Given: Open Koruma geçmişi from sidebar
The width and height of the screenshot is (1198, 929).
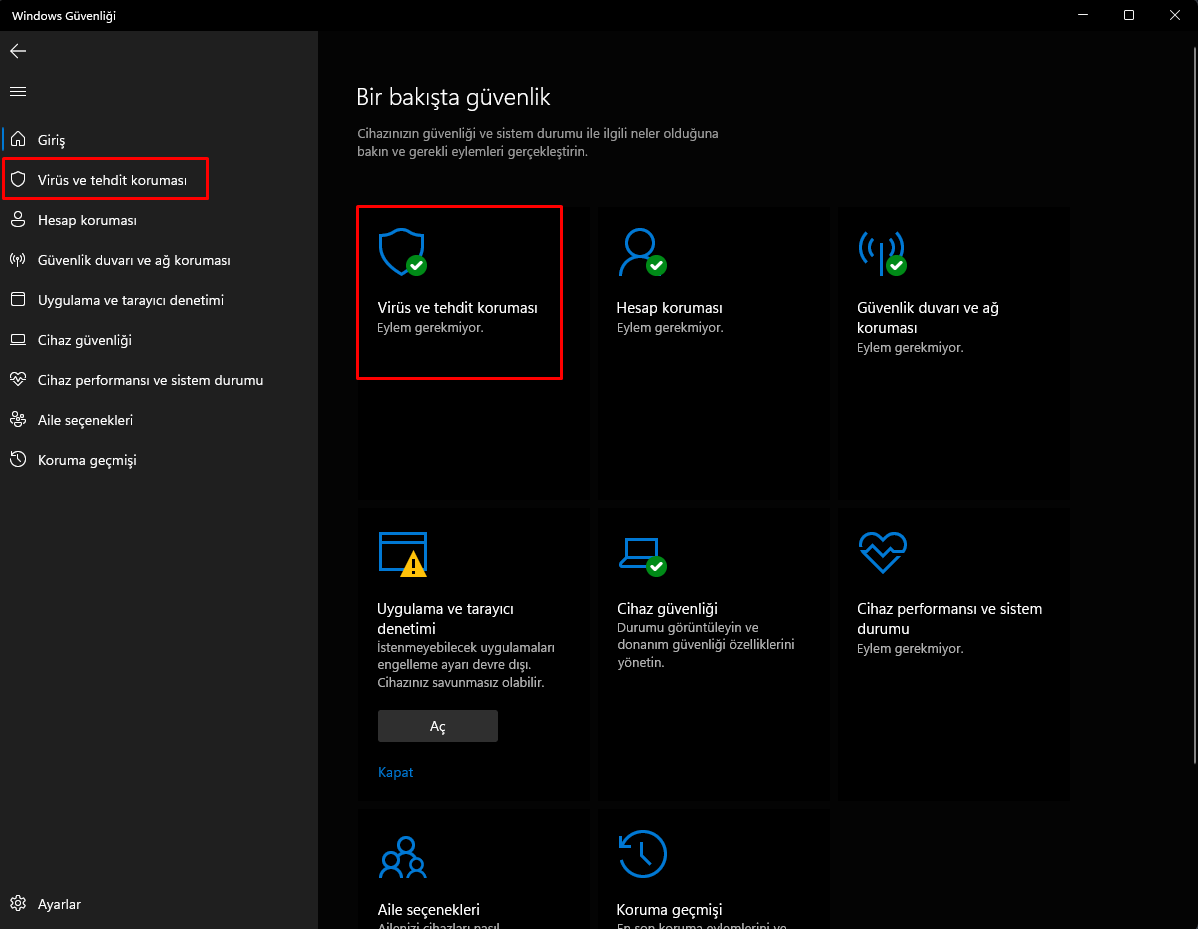Looking at the screenshot, I should [159, 460].
